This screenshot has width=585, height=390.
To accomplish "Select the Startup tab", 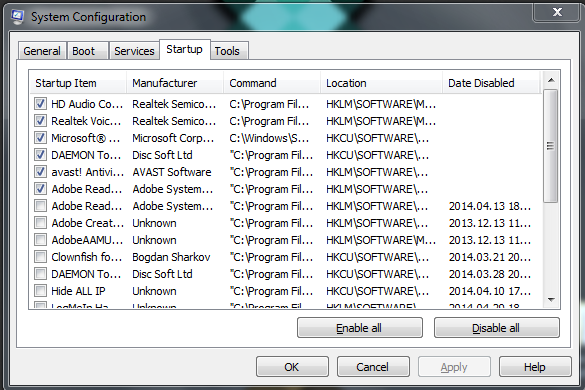I will [184, 49].
